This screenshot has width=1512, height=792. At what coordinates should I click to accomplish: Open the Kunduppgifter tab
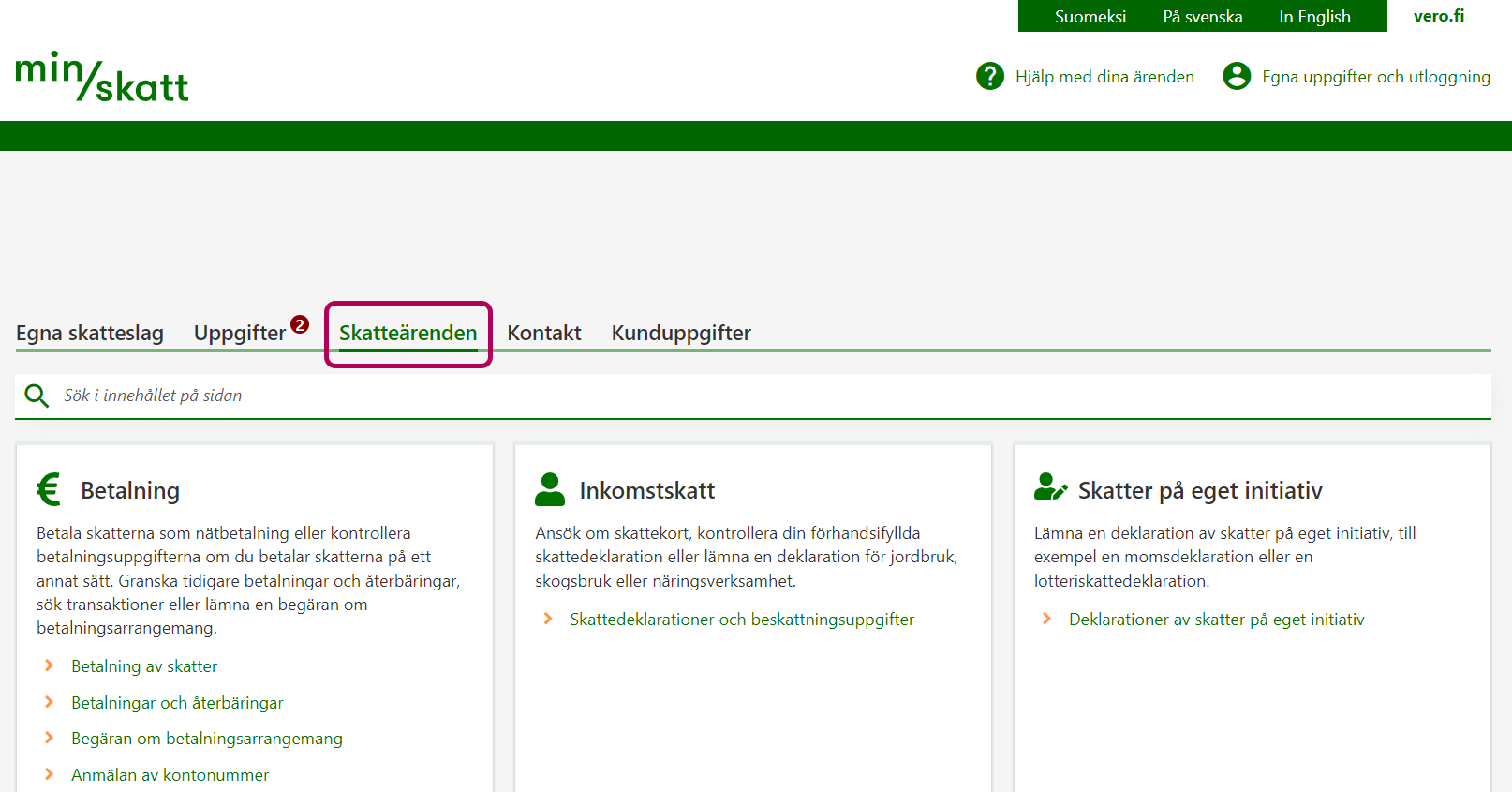(681, 333)
